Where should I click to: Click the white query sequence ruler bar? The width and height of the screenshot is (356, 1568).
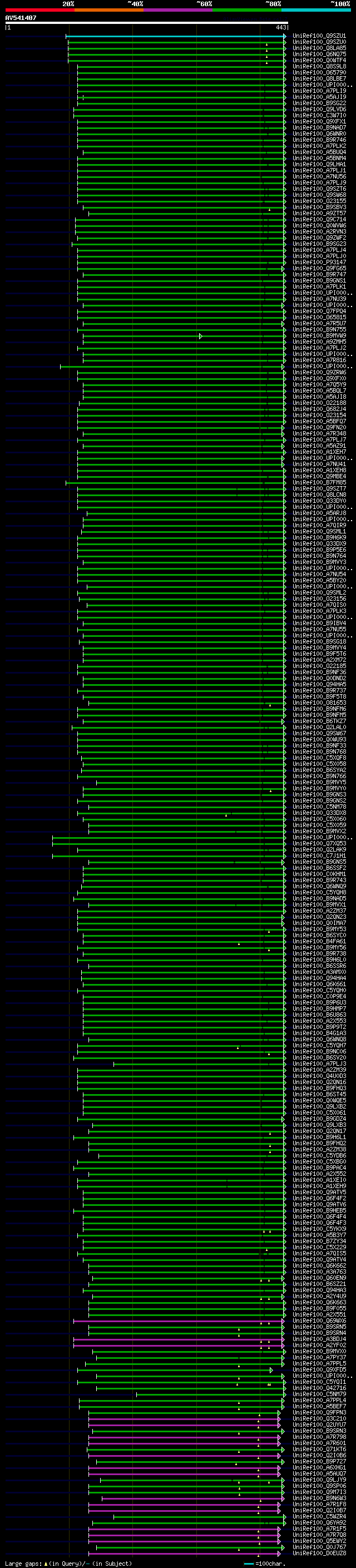point(147,23)
